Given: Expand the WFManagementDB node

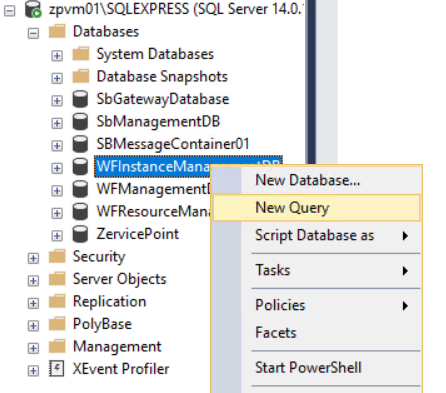Looking at the screenshot, I should [57, 191].
